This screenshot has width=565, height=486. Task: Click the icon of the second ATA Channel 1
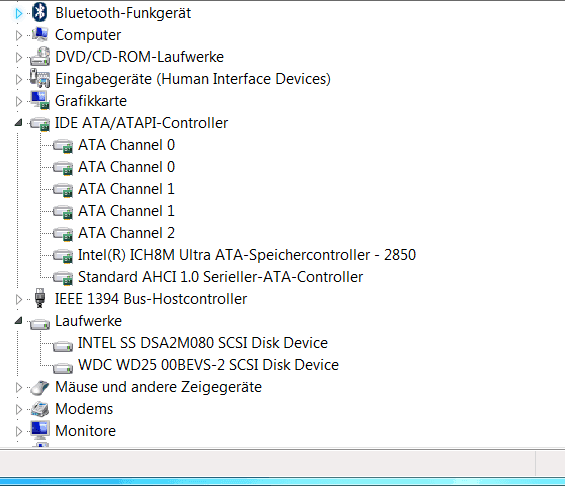coord(63,211)
